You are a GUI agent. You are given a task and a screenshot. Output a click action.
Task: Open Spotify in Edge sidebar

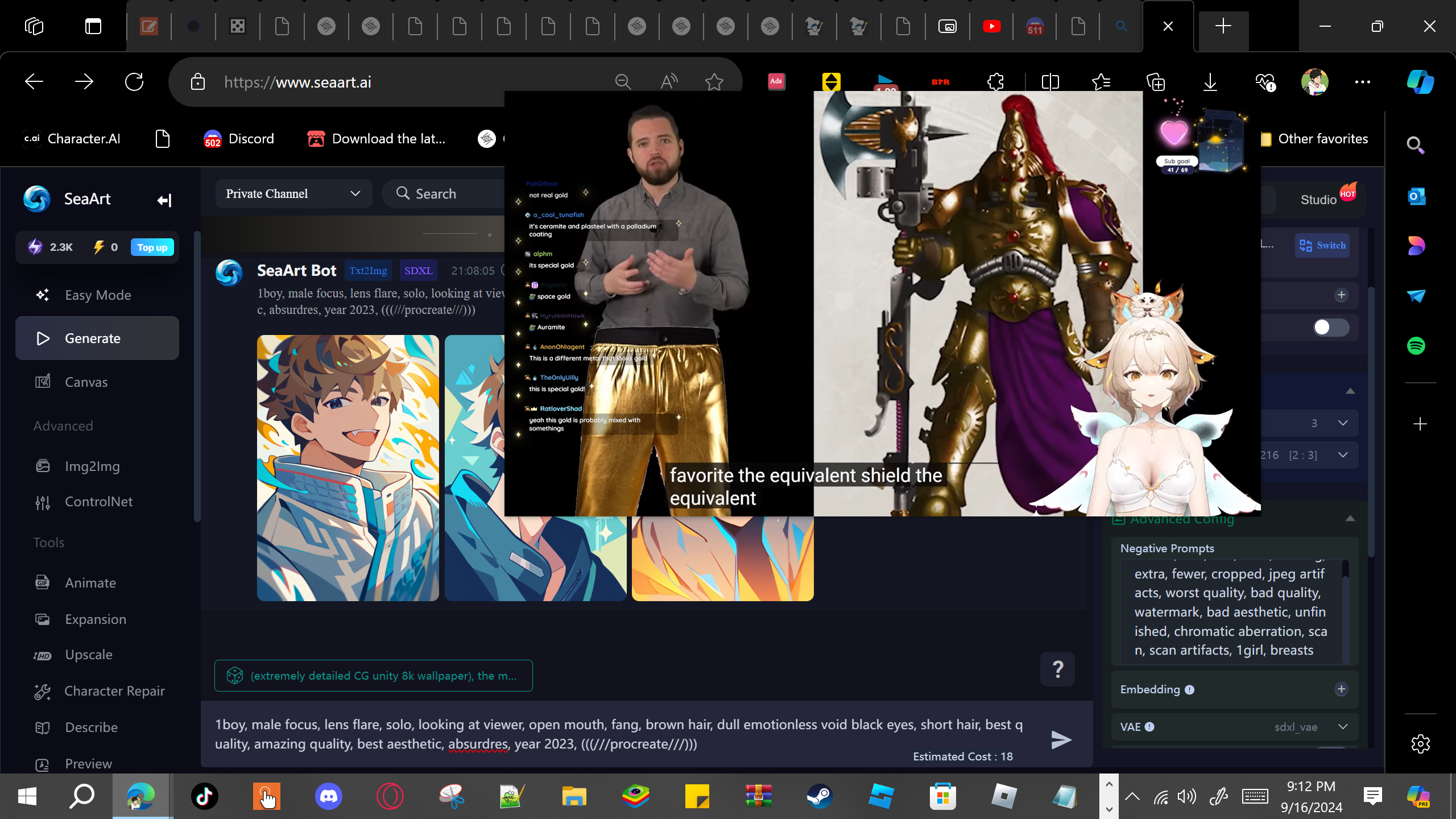click(1416, 345)
